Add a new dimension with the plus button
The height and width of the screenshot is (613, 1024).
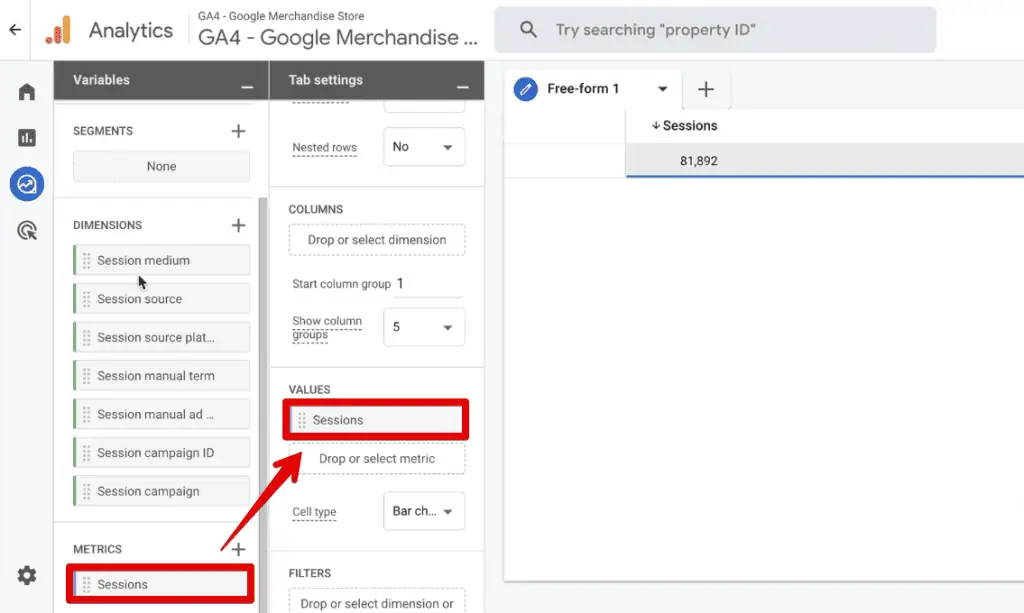click(239, 225)
